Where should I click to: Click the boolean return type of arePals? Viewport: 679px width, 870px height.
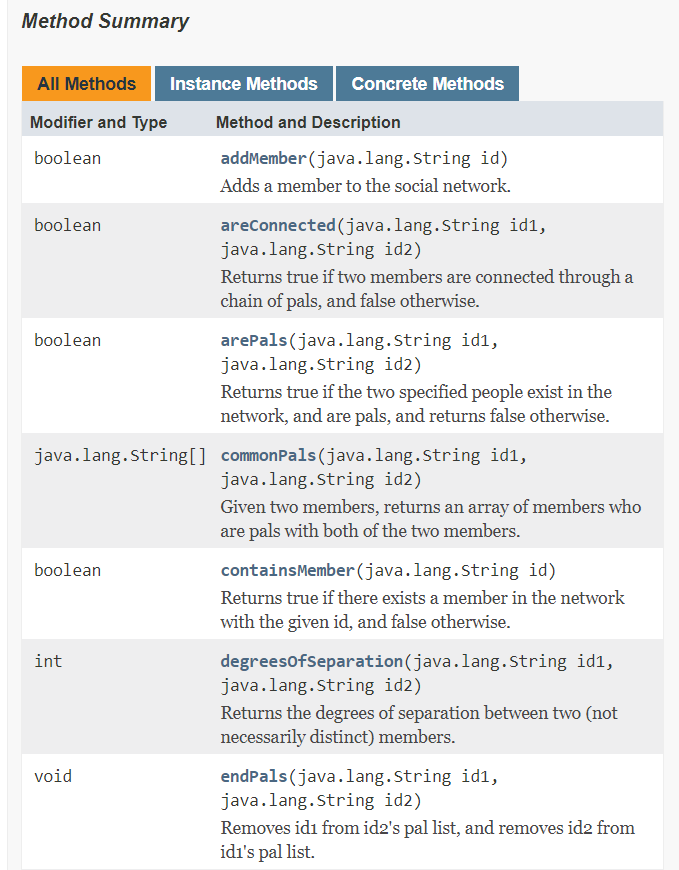(x=67, y=339)
